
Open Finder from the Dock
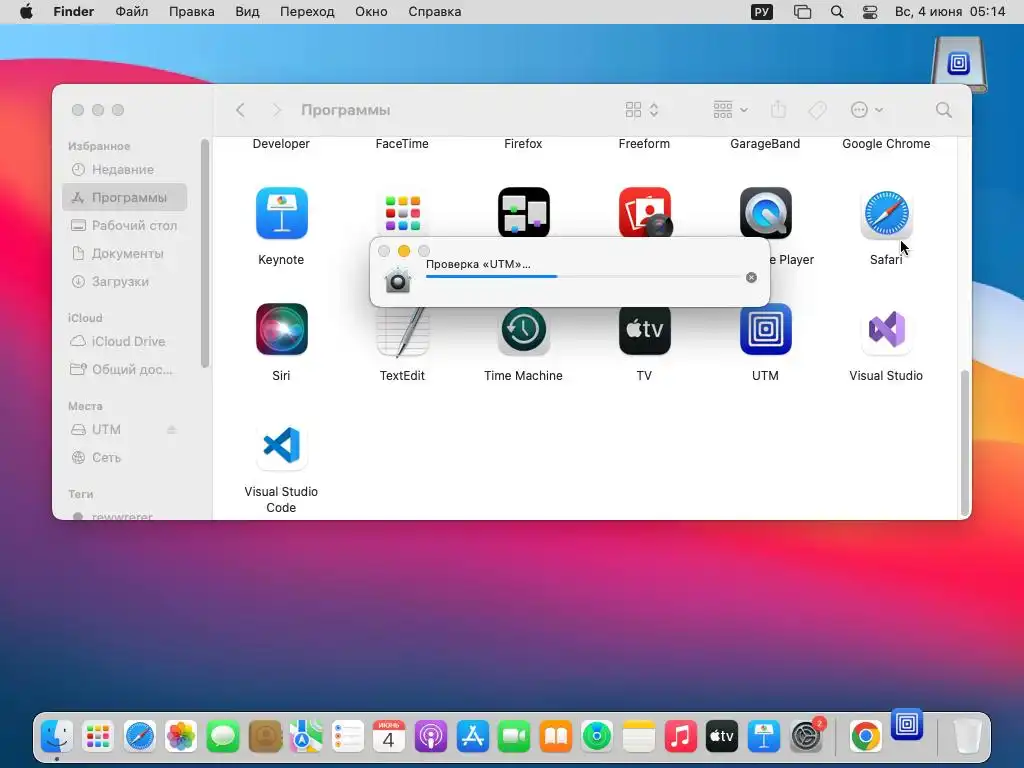coord(57,737)
